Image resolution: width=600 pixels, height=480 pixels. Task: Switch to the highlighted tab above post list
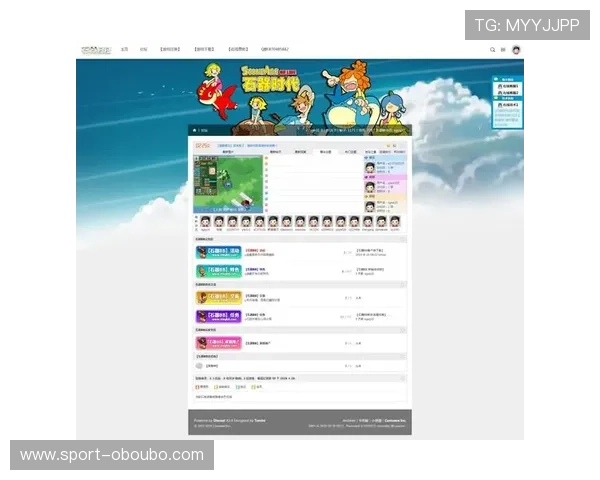(325, 152)
